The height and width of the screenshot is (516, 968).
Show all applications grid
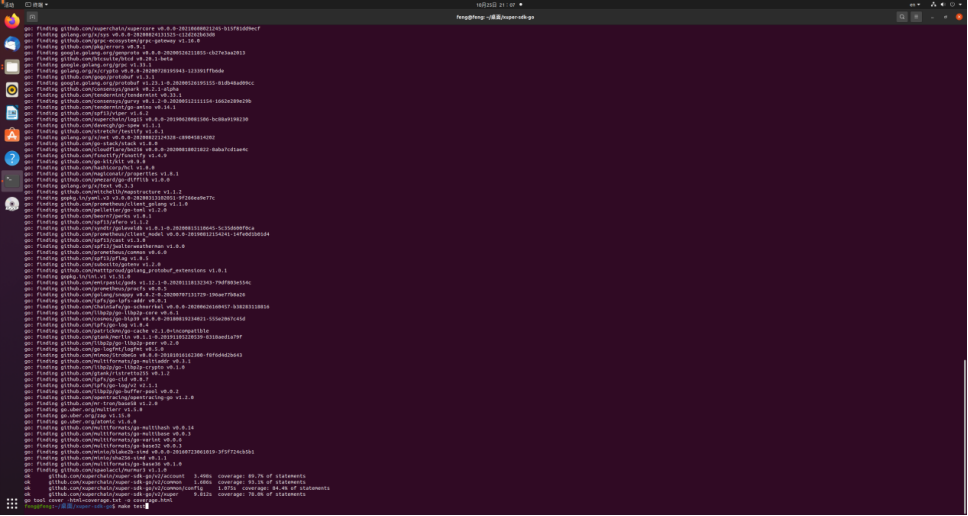tap(11, 503)
